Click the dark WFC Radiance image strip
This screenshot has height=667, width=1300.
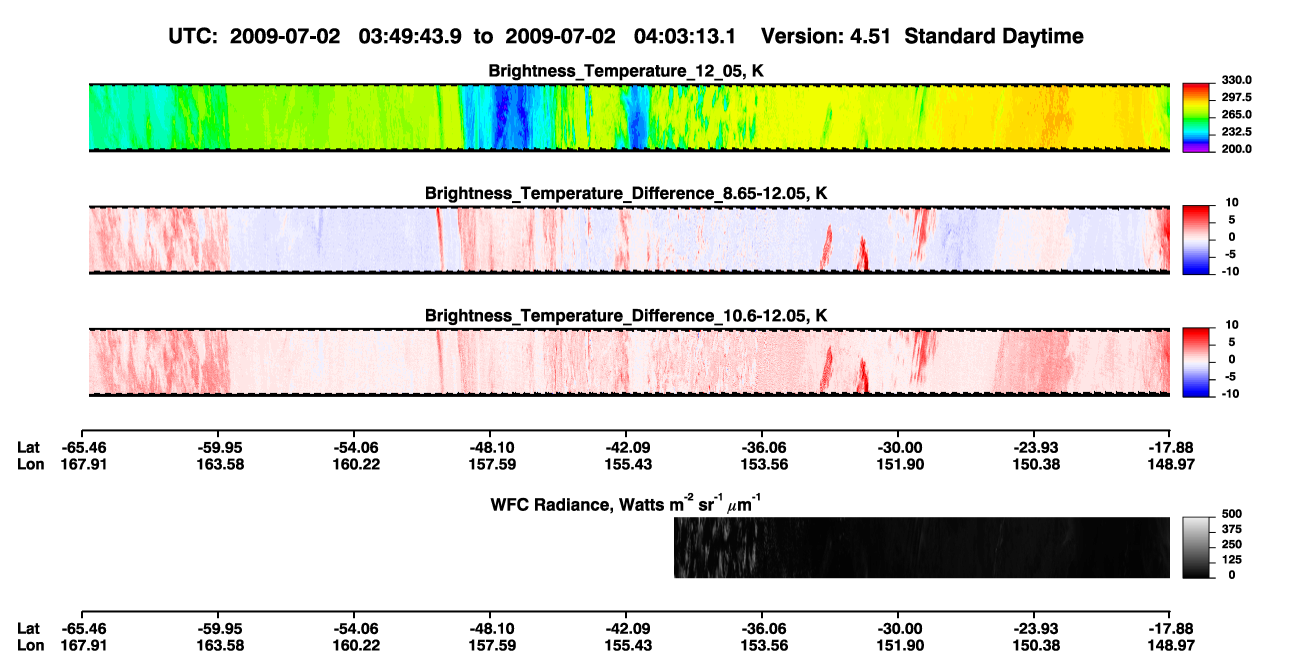click(x=922, y=548)
